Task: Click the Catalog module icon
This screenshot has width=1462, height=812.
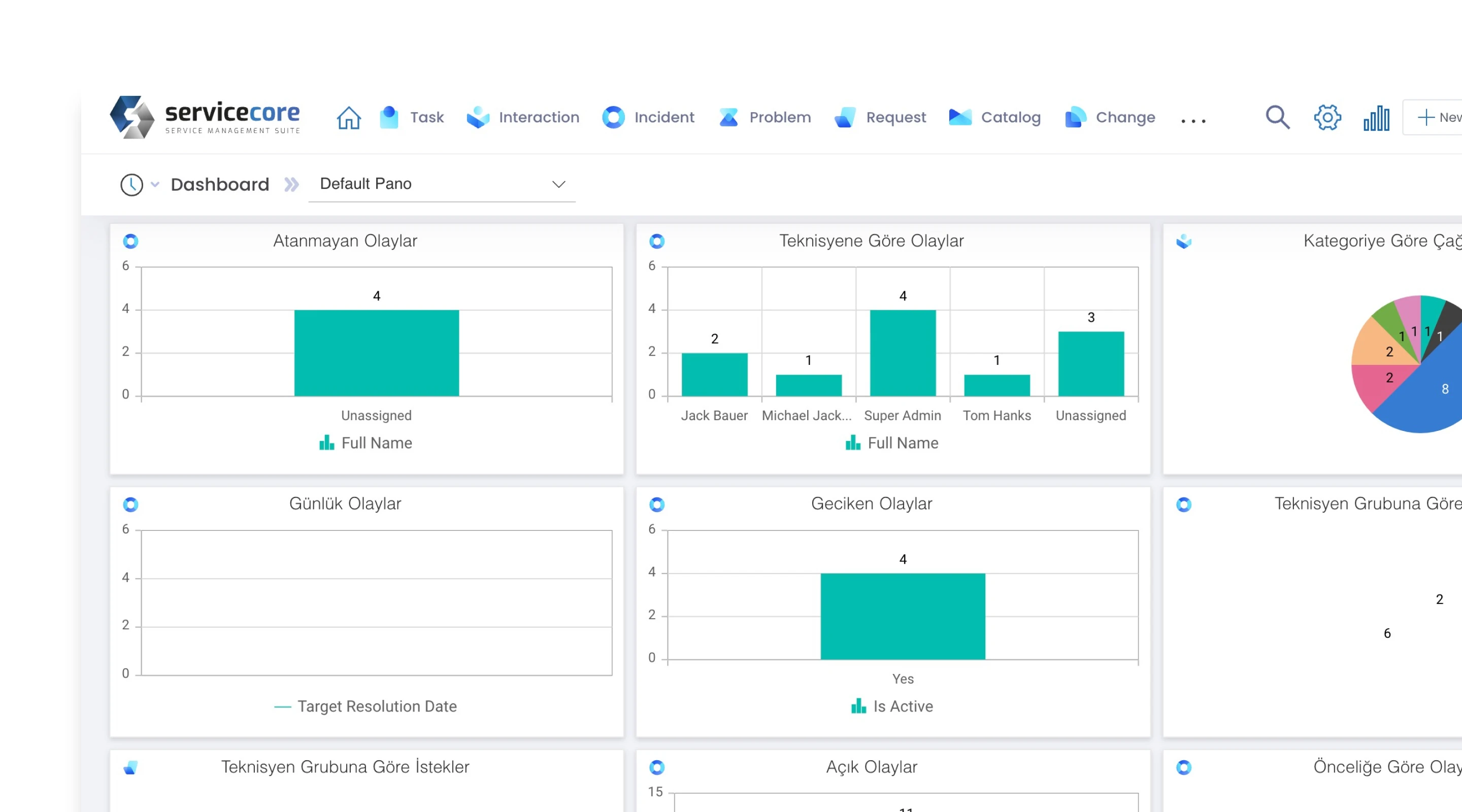Action: point(960,117)
